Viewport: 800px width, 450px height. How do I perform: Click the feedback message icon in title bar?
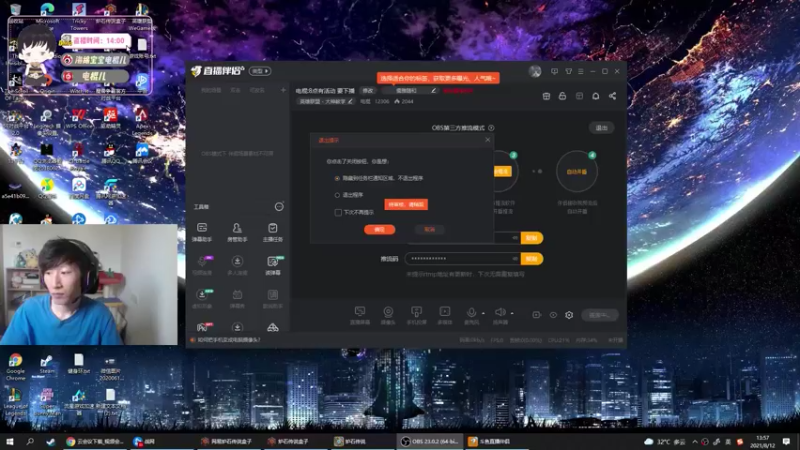pos(555,71)
